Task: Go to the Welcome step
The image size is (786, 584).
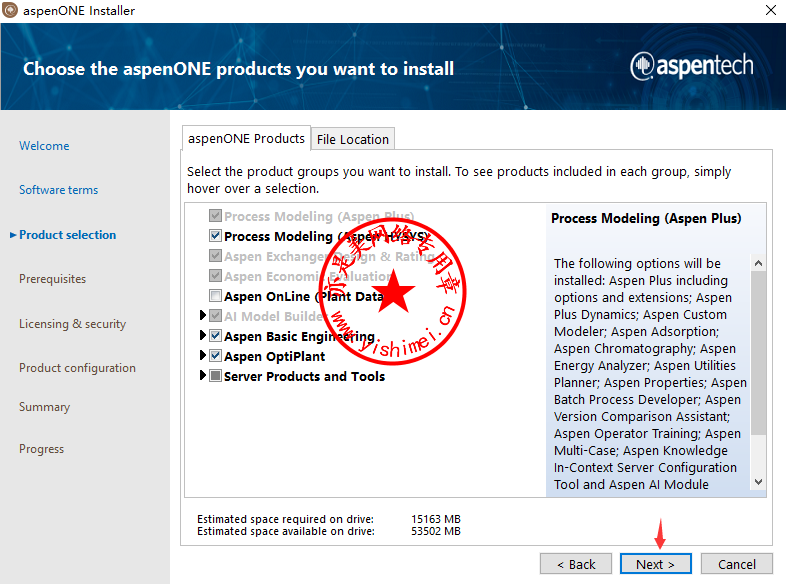Action: tap(44, 146)
